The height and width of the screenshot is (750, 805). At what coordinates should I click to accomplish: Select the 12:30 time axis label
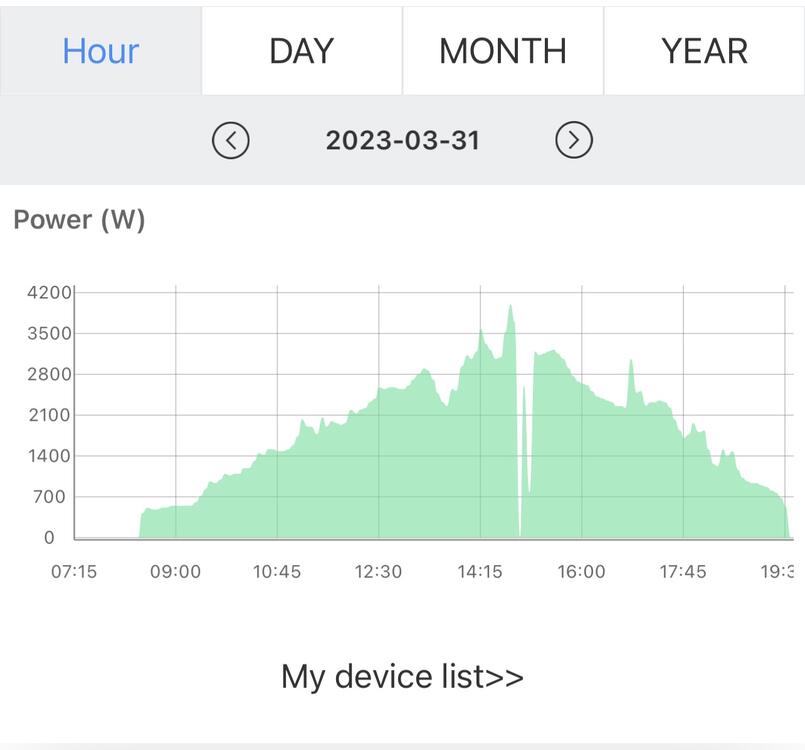378,572
